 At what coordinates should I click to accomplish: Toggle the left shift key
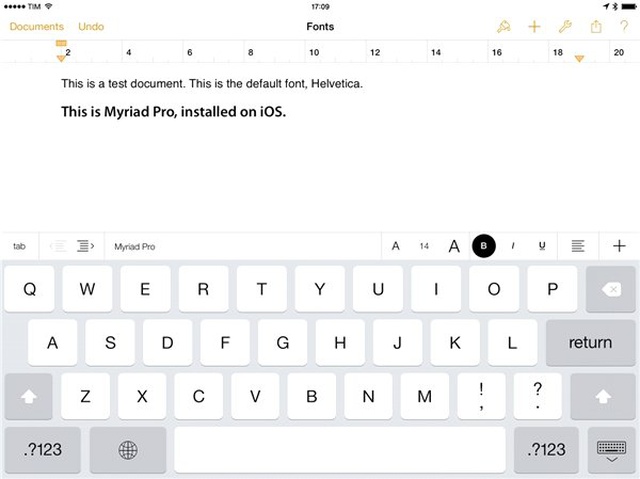(x=29, y=396)
